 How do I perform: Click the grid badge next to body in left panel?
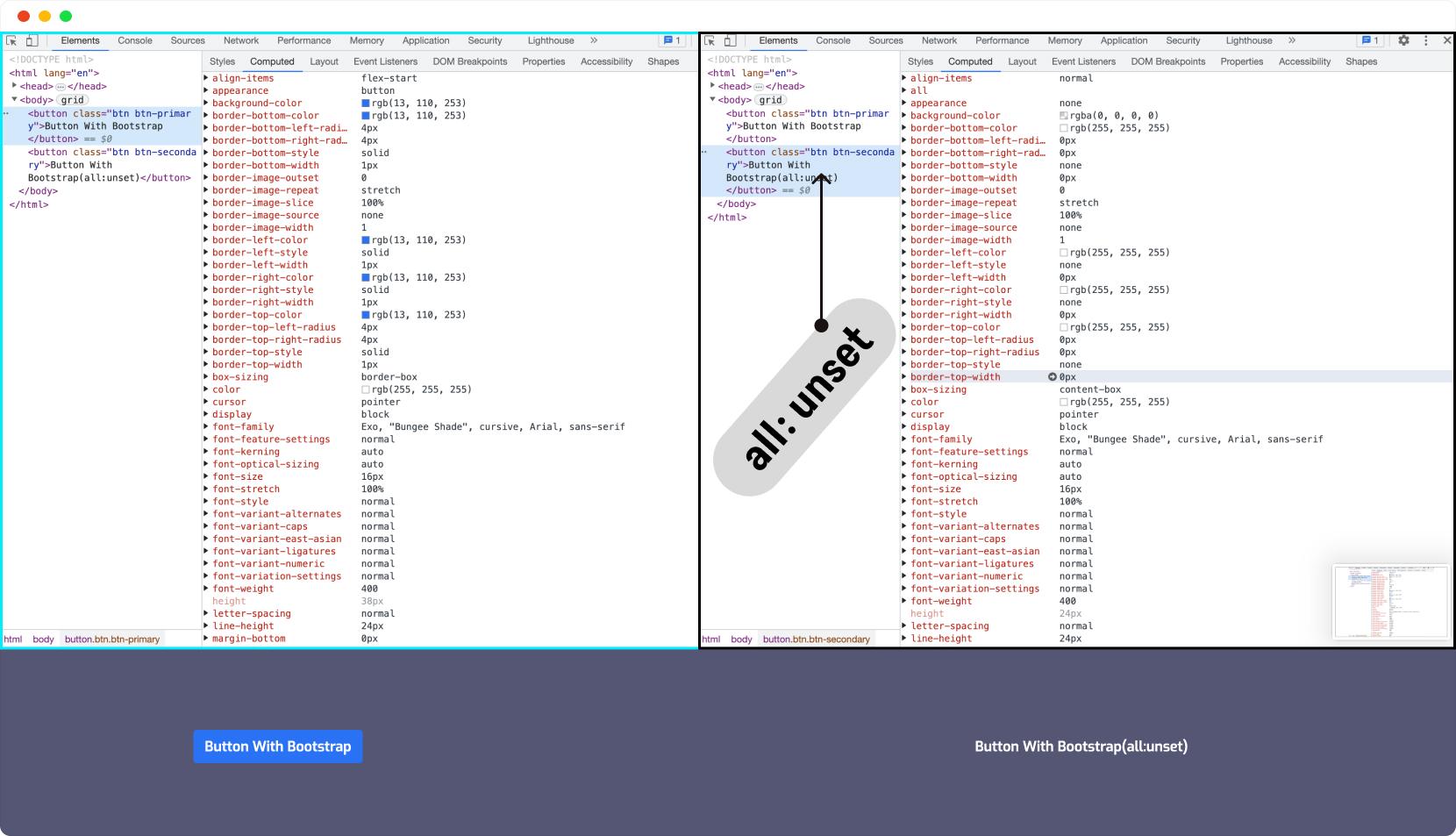[73, 100]
